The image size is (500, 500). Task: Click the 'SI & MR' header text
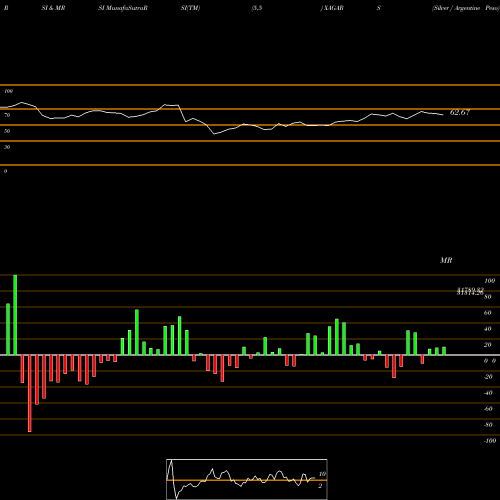pyautogui.click(x=53, y=8)
